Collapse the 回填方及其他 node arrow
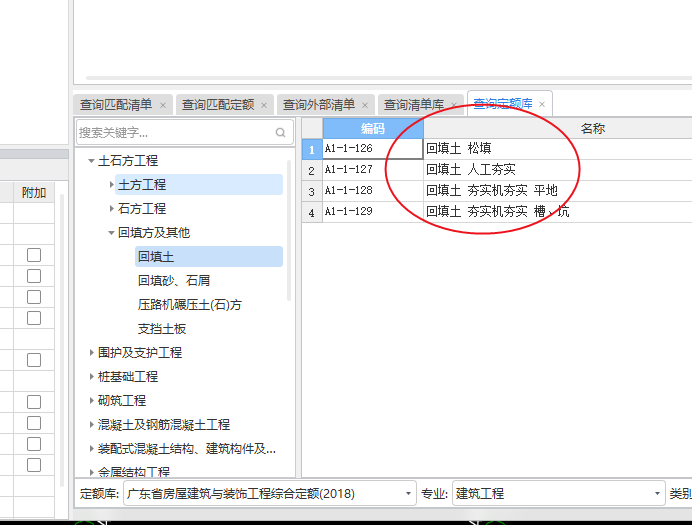 [111, 233]
